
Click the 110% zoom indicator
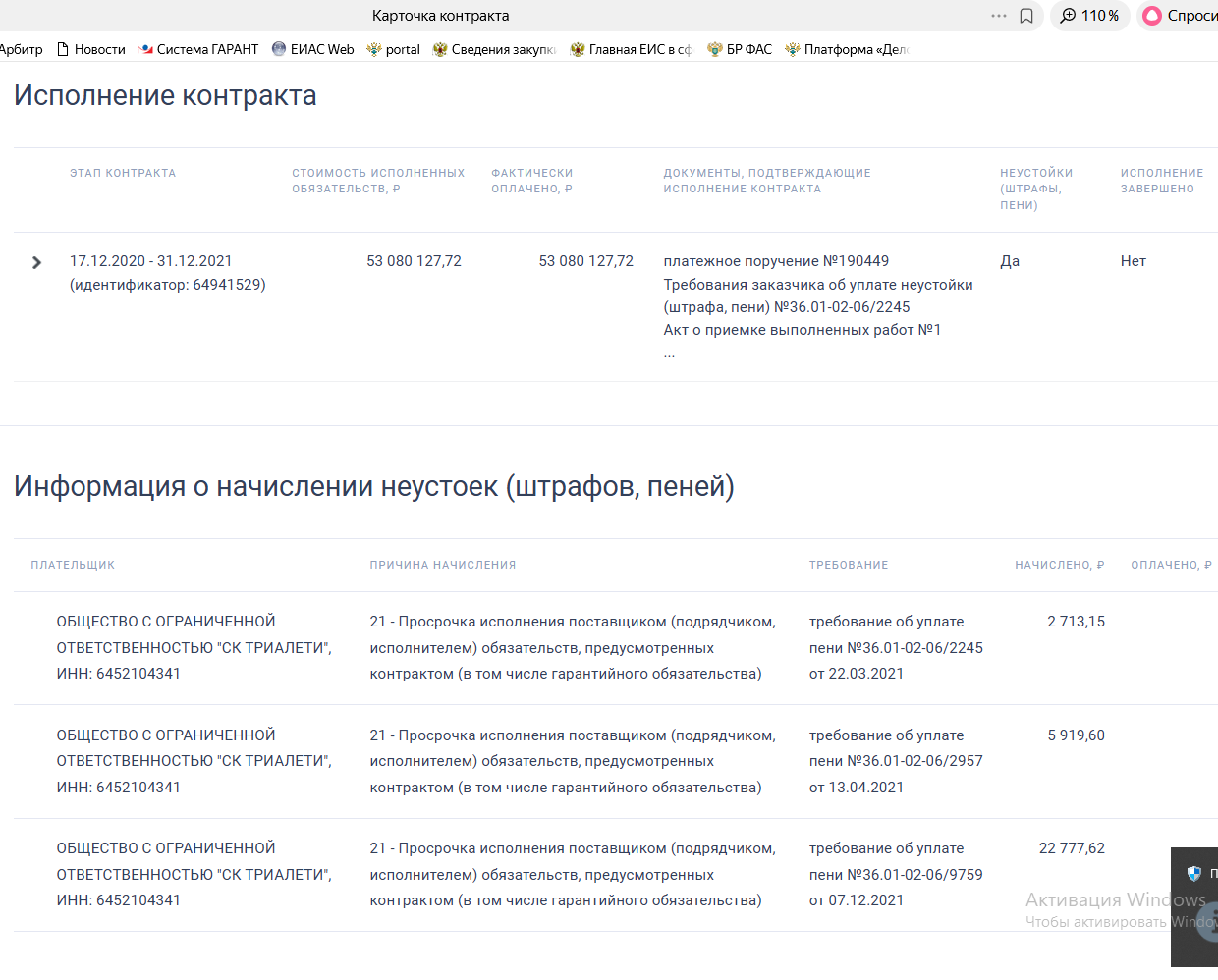(1090, 16)
